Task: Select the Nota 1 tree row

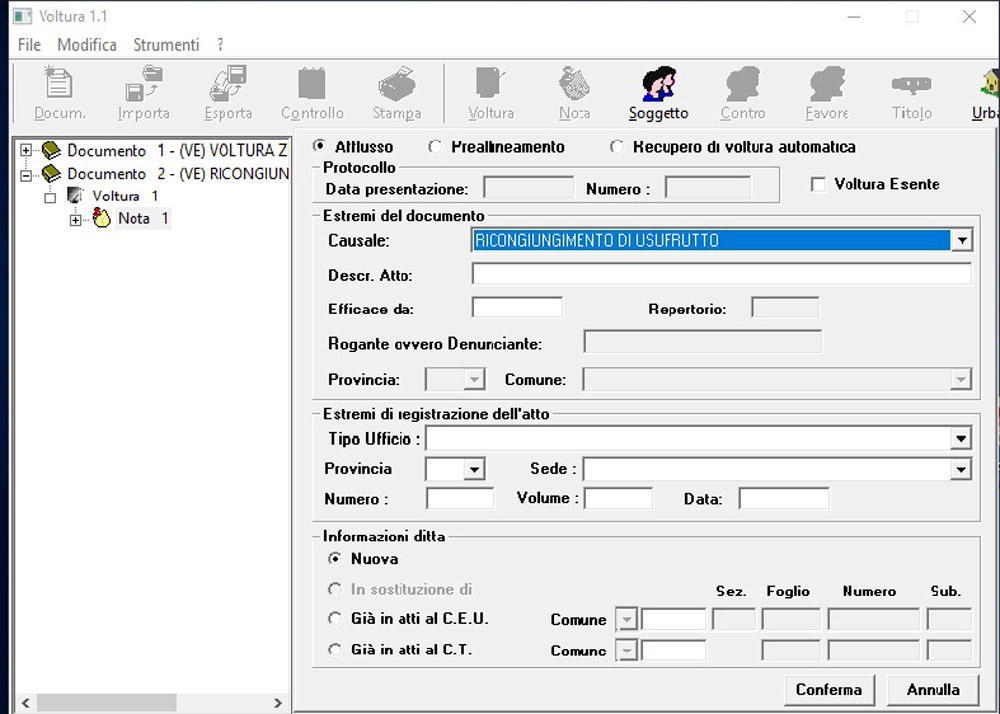Action: click(x=143, y=218)
